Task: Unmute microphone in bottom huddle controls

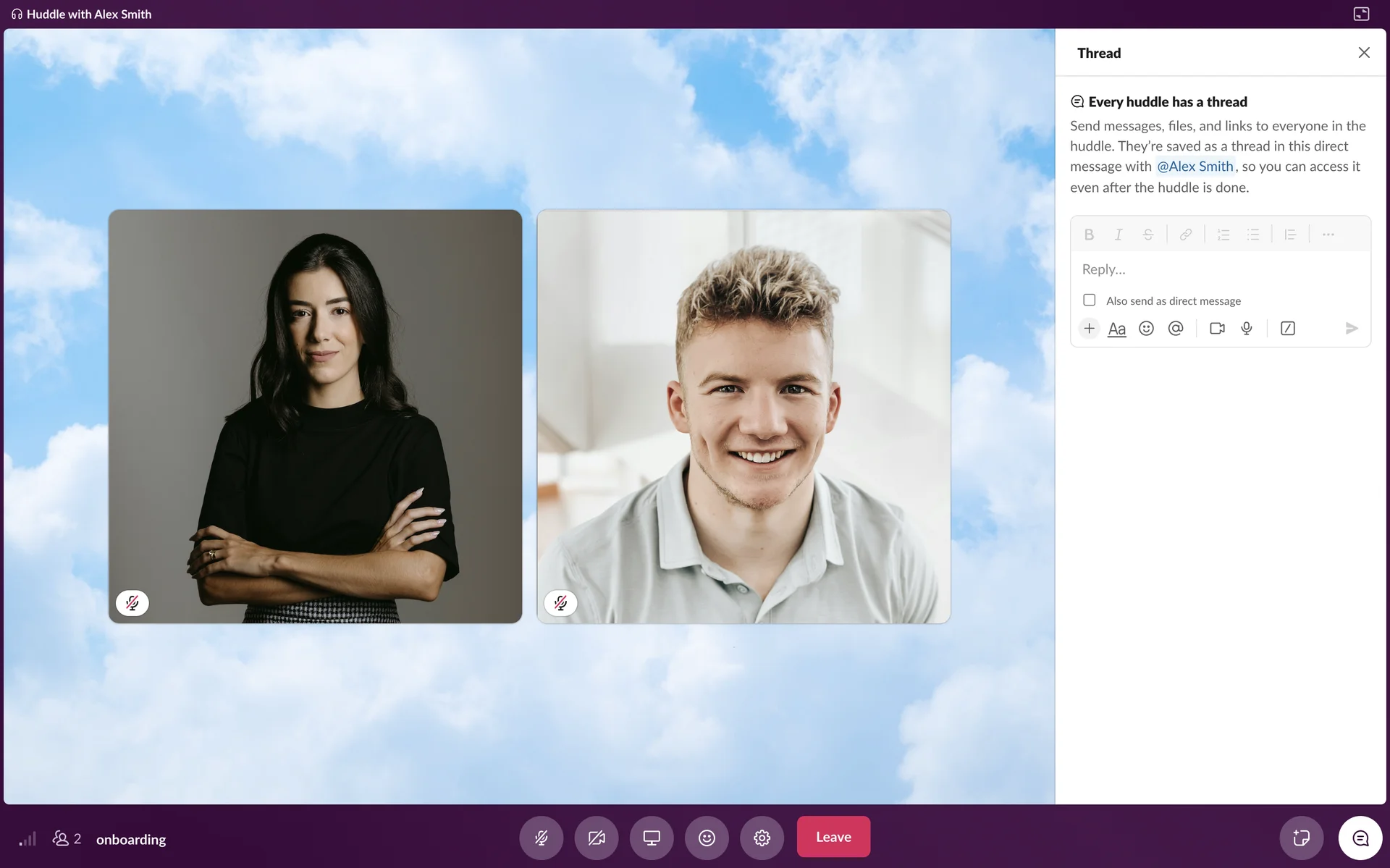Action: click(x=541, y=838)
